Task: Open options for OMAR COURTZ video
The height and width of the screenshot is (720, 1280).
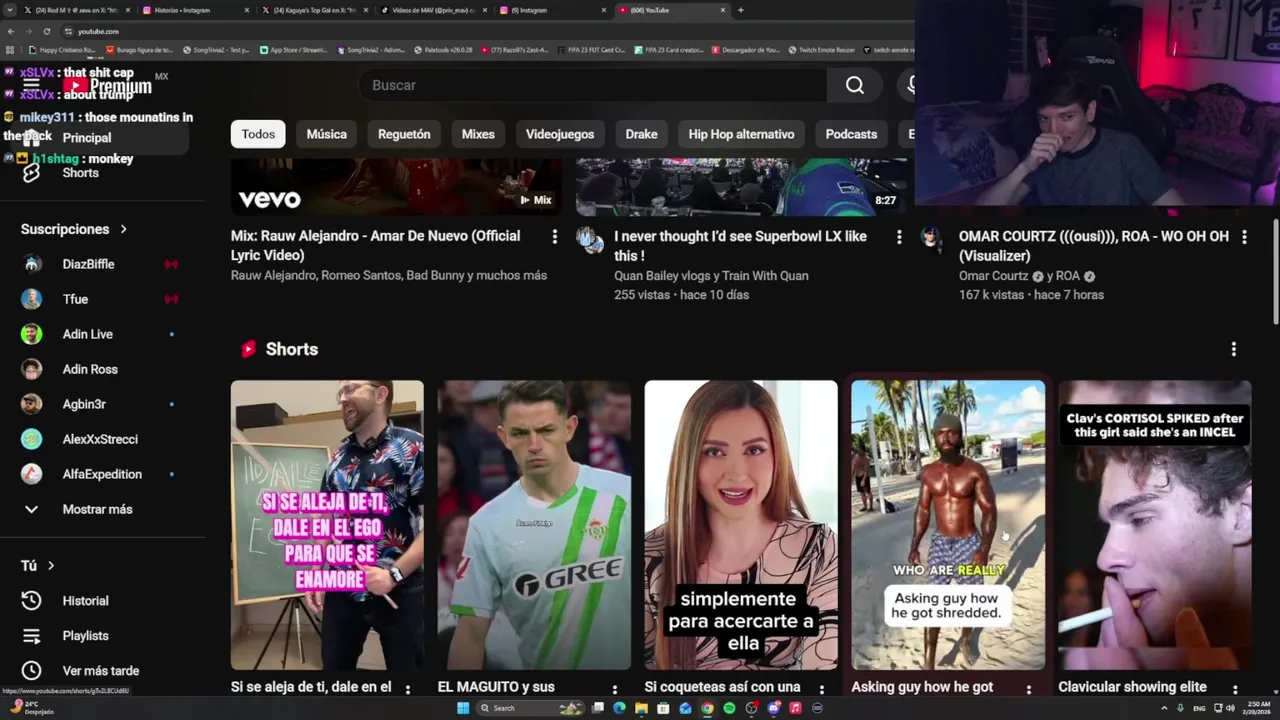Action: 1244,237
